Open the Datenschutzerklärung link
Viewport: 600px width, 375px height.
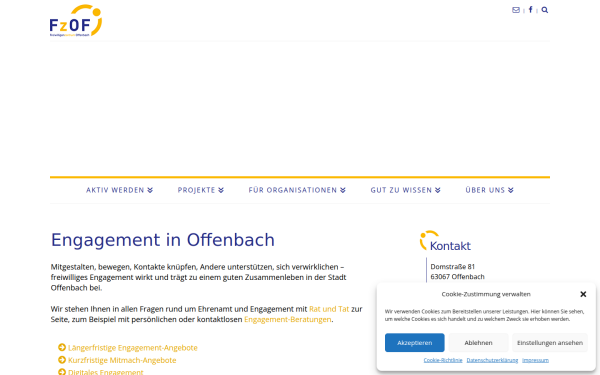492,360
